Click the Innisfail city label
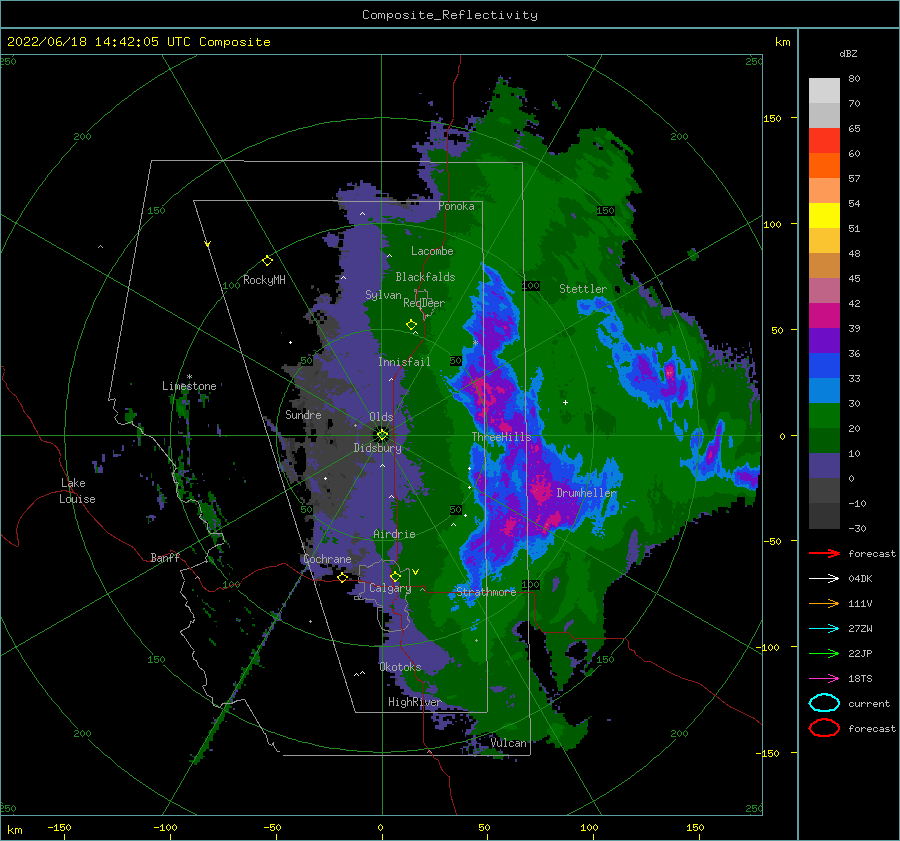Image resolution: width=900 pixels, height=841 pixels. 404,362
